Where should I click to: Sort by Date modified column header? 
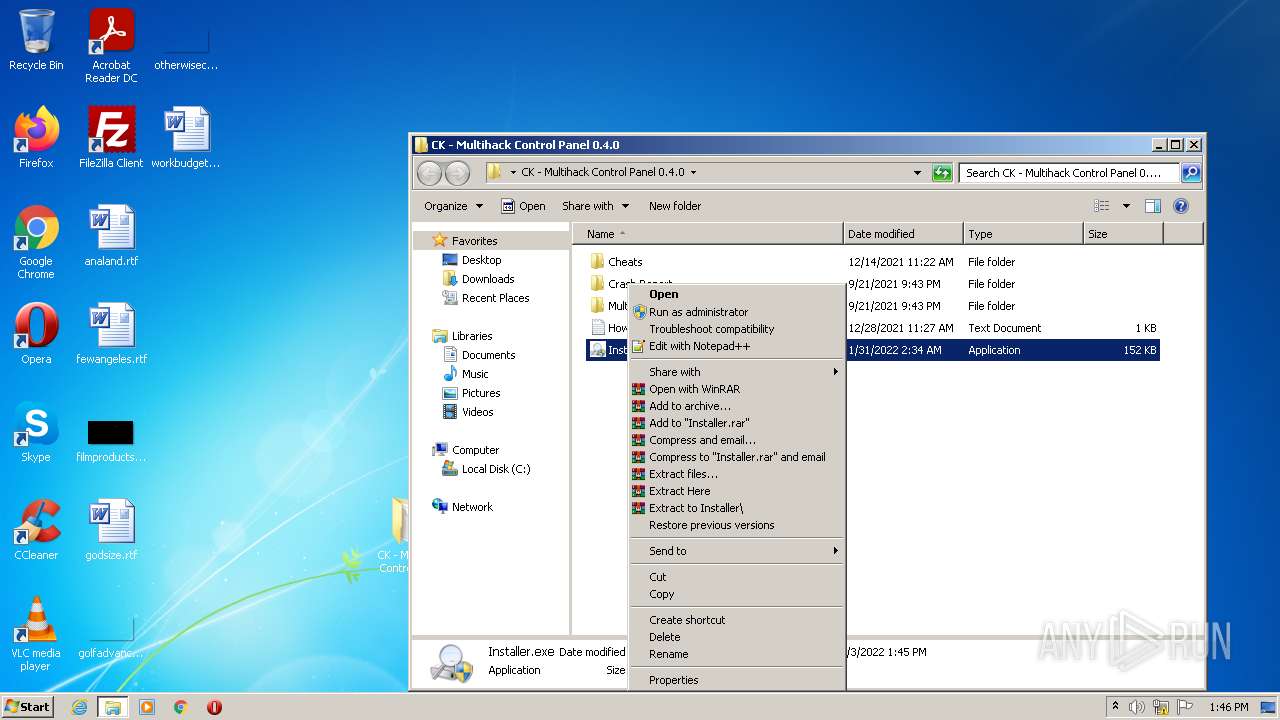[903, 234]
